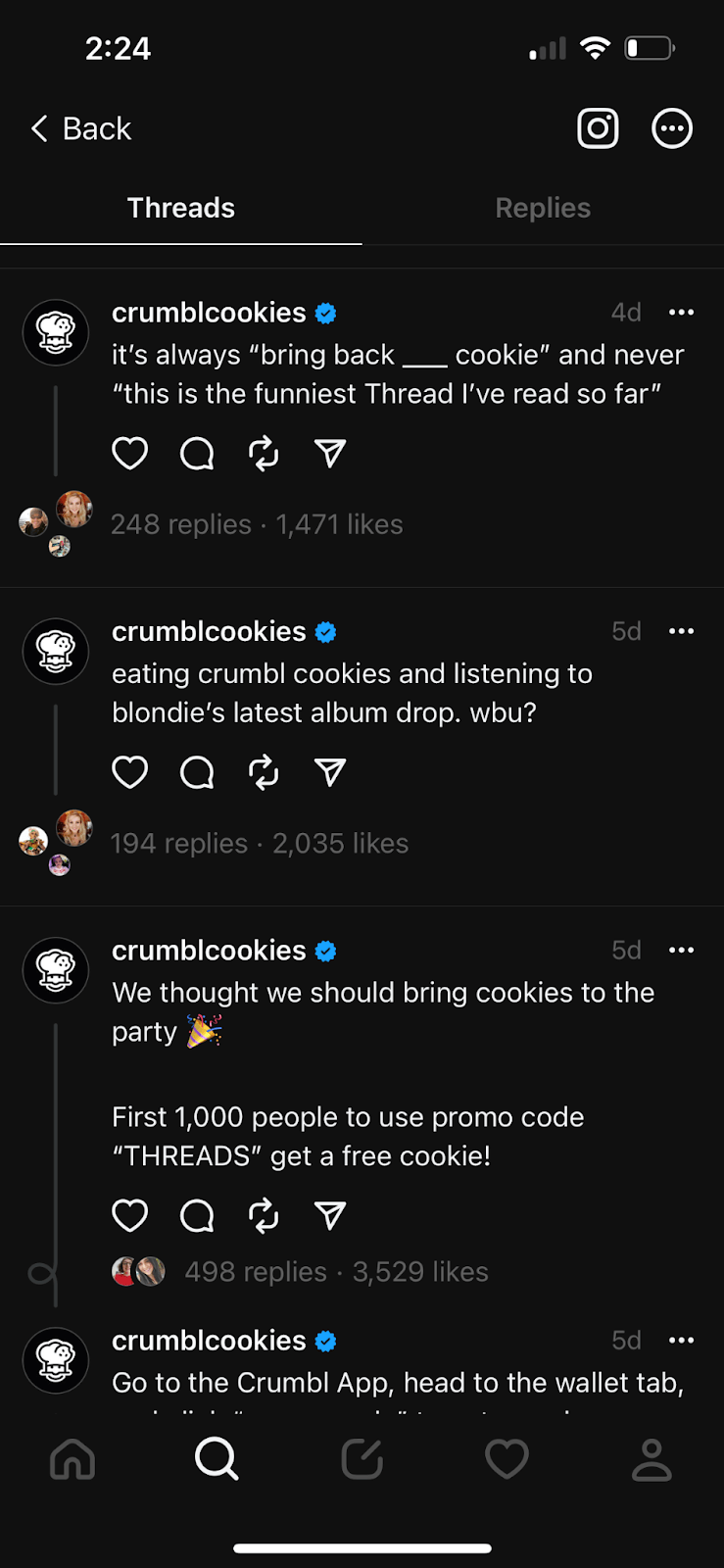Select the Threads tab
Image resolution: width=724 pixels, height=1568 pixels.
pos(181,208)
